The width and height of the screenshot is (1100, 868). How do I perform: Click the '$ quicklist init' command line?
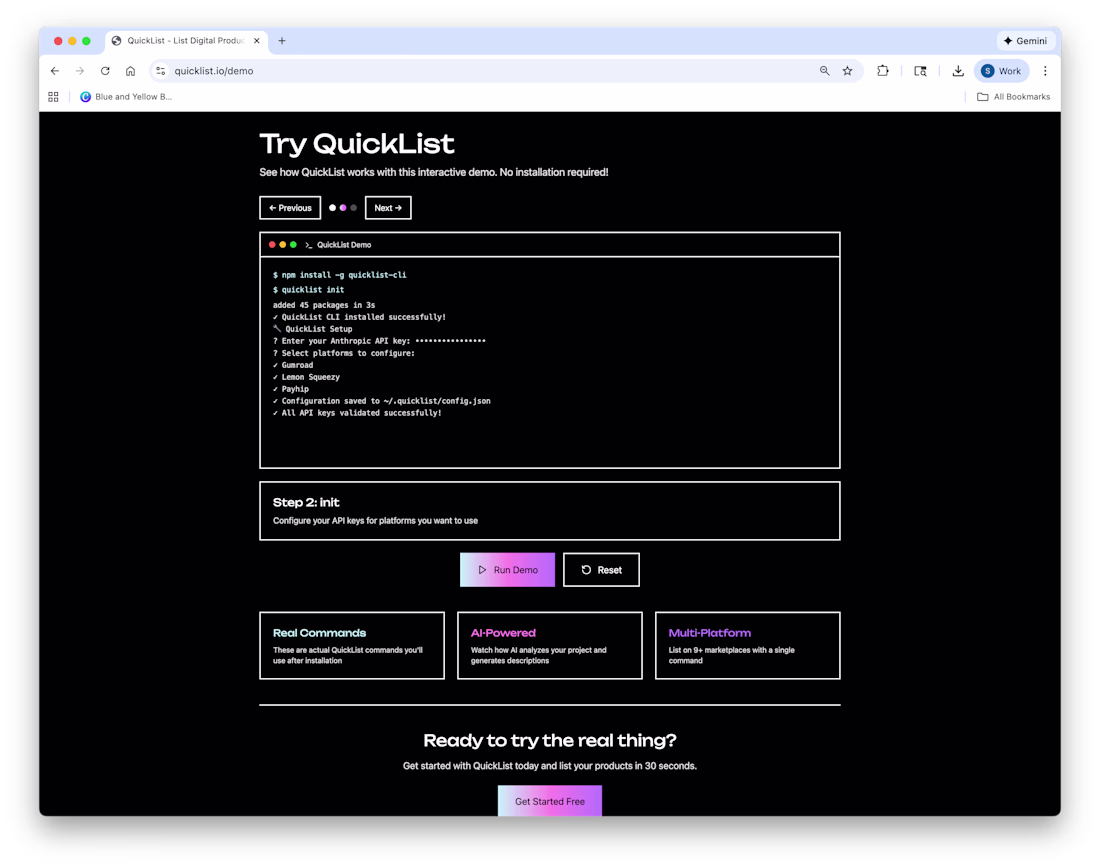[x=309, y=290]
